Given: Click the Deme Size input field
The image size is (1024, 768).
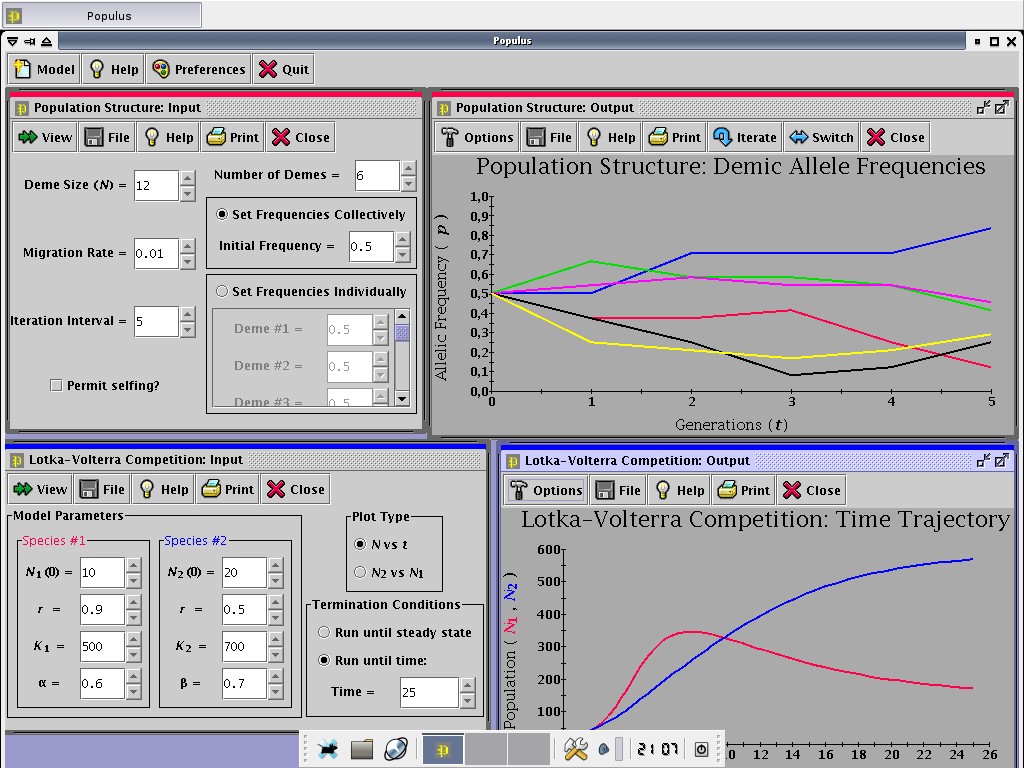Looking at the screenshot, I should [x=157, y=185].
